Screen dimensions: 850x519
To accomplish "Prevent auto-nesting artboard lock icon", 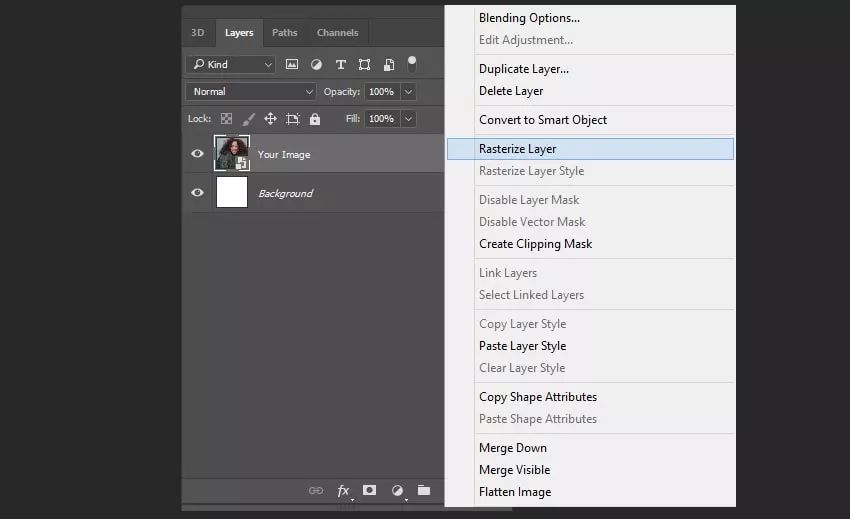I will pos(293,119).
